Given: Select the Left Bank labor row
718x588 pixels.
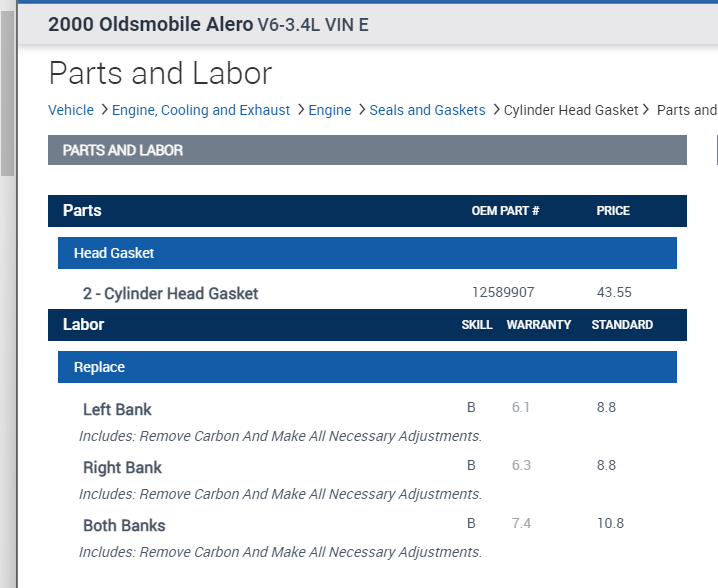Looking at the screenshot, I should tap(117, 409).
